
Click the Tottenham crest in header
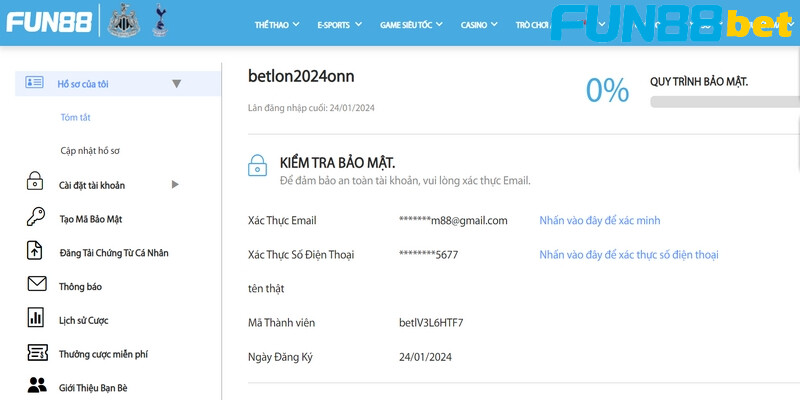click(x=160, y=20)
